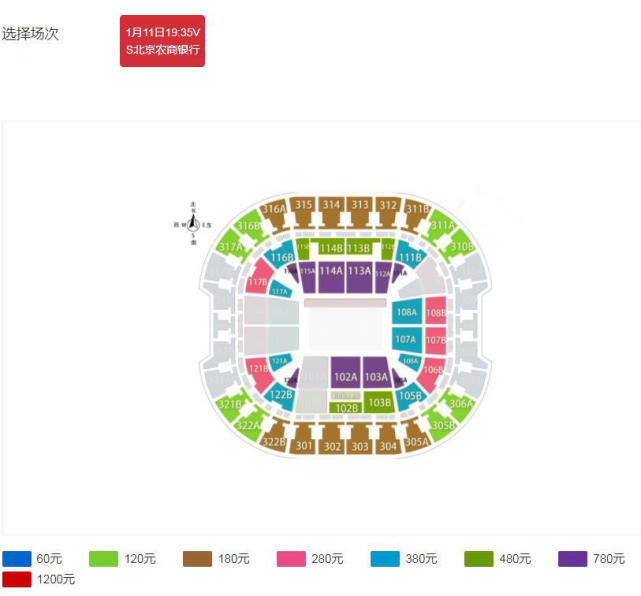Choose purple seating section 114A
This screenshot has height=596, width=641.
[x=331, y=277]
